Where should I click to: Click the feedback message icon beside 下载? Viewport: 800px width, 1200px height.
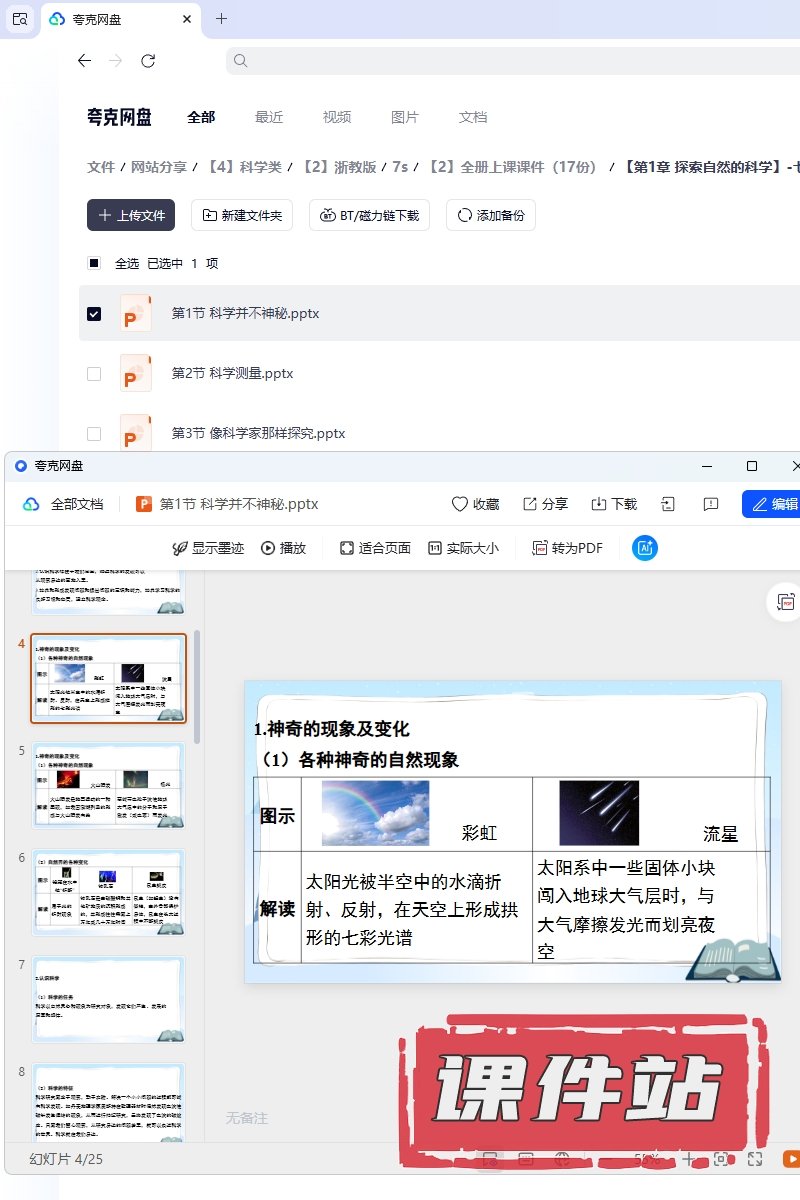click(x=711, y=504)
